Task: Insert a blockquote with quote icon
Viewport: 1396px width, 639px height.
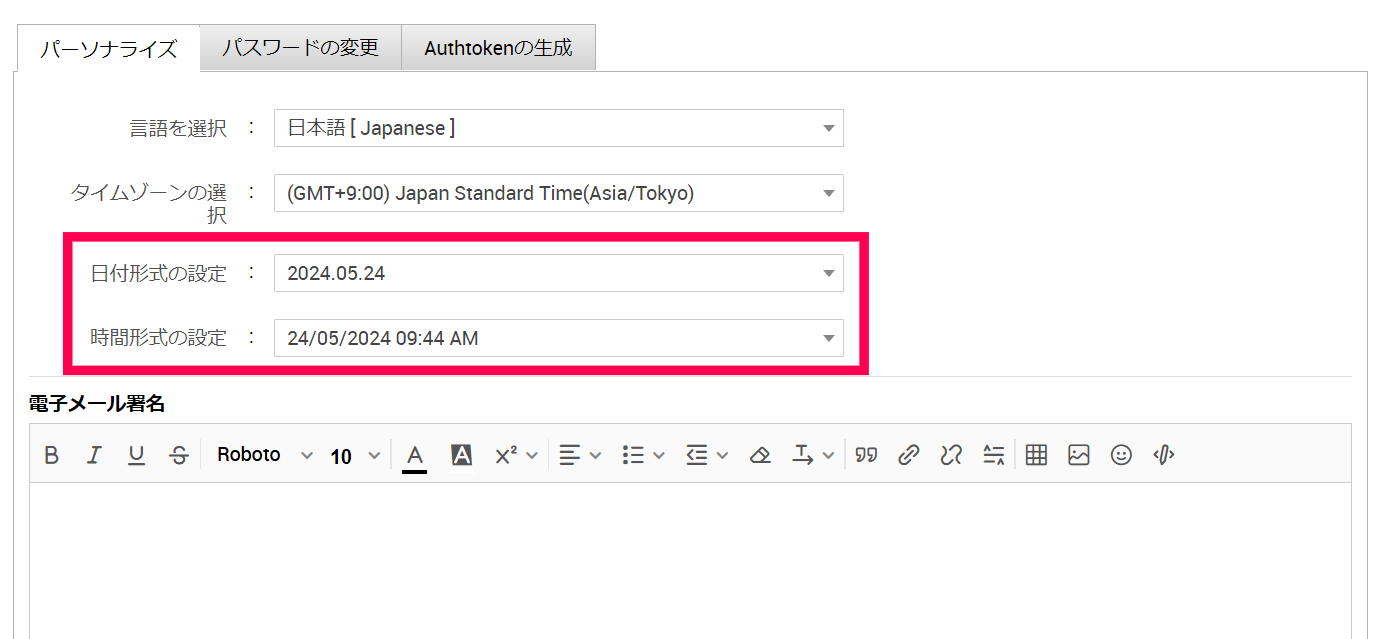Action: [x=866, y=455]
